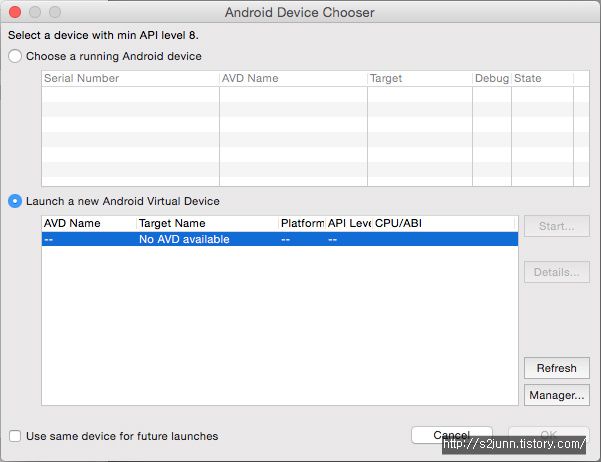Click the Serial Number column header
This screenshot has height=462, width=601.
131,78
